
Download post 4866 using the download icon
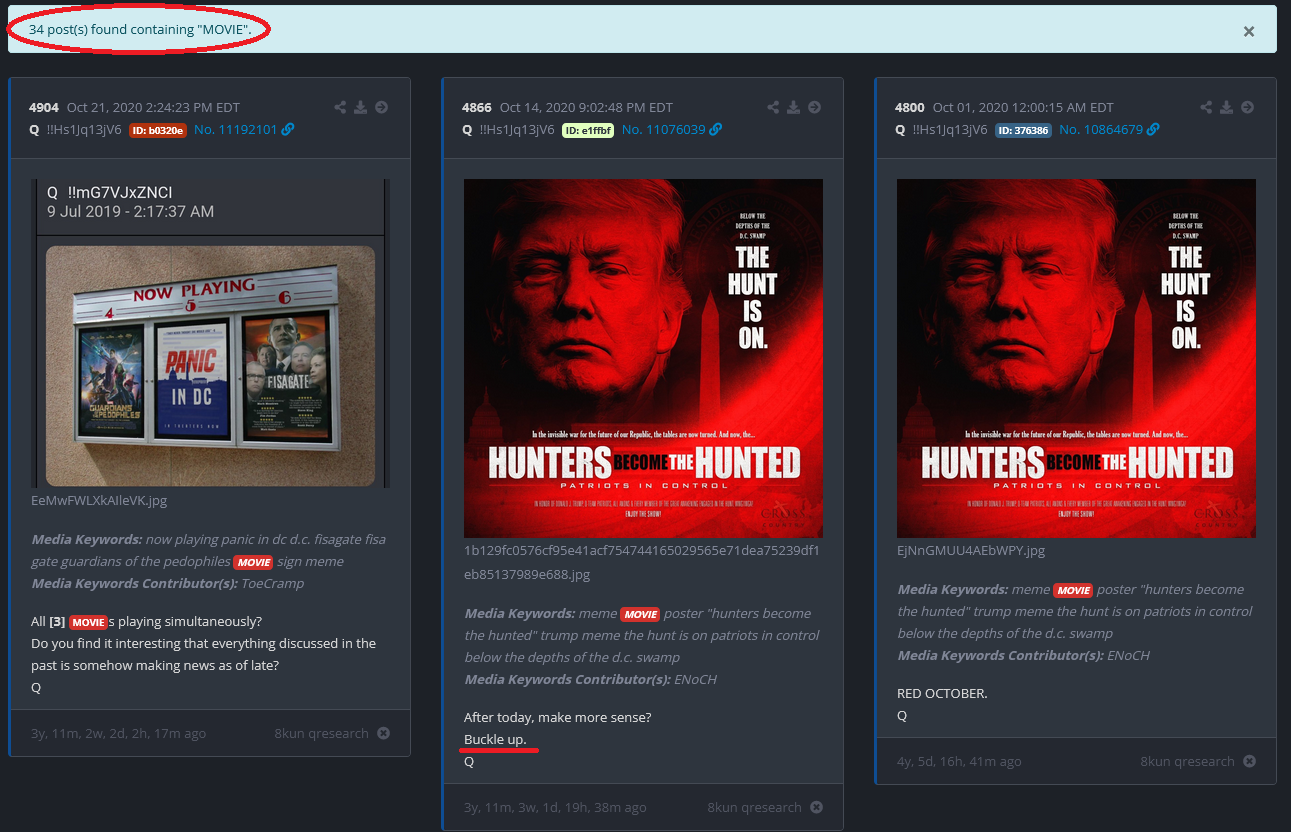793,108
